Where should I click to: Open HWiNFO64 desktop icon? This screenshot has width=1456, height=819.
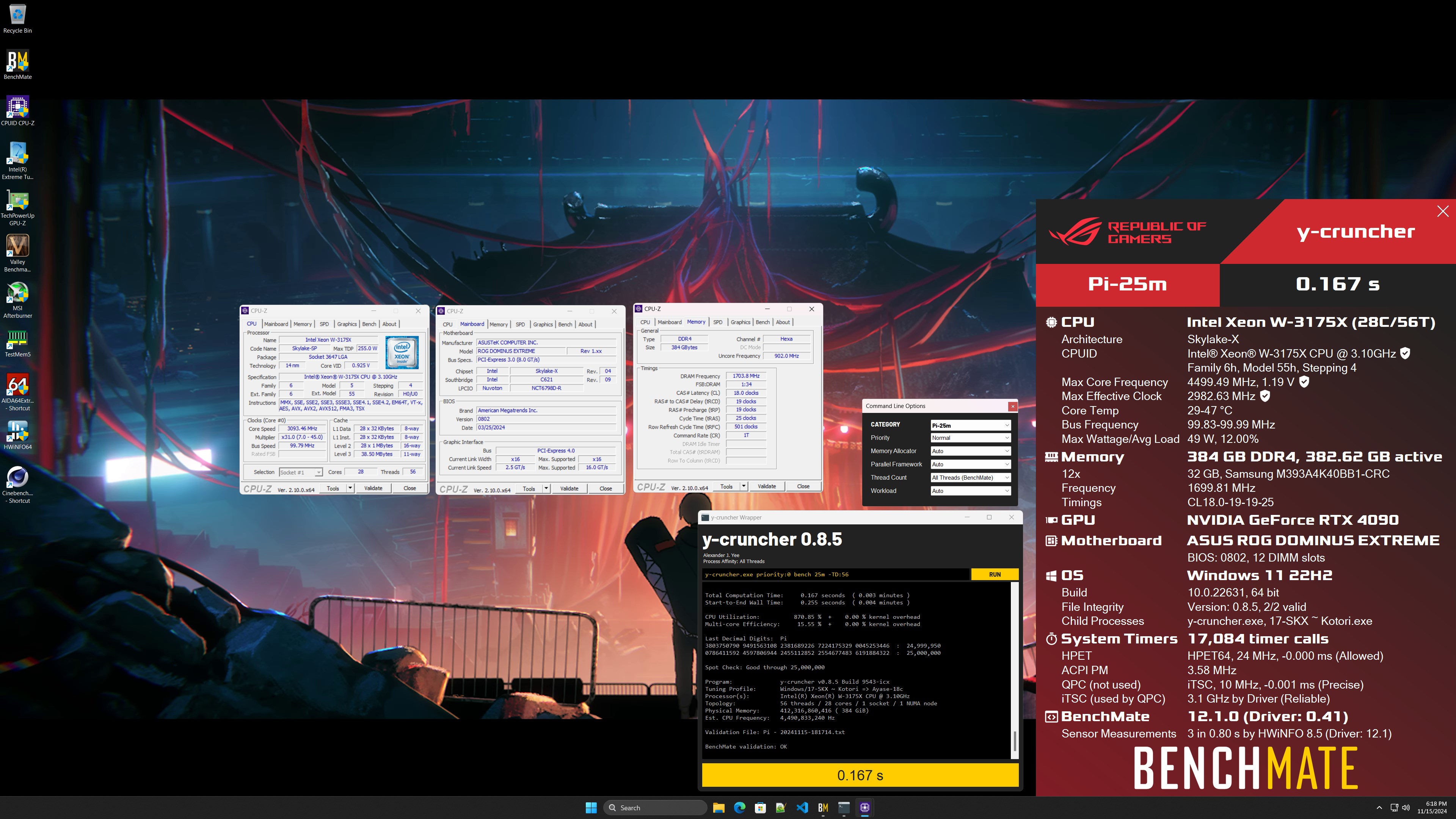[17, 435]
